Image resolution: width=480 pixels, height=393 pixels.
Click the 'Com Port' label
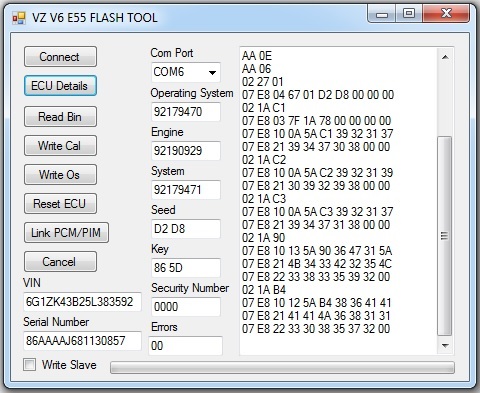[x=172, y=53]
